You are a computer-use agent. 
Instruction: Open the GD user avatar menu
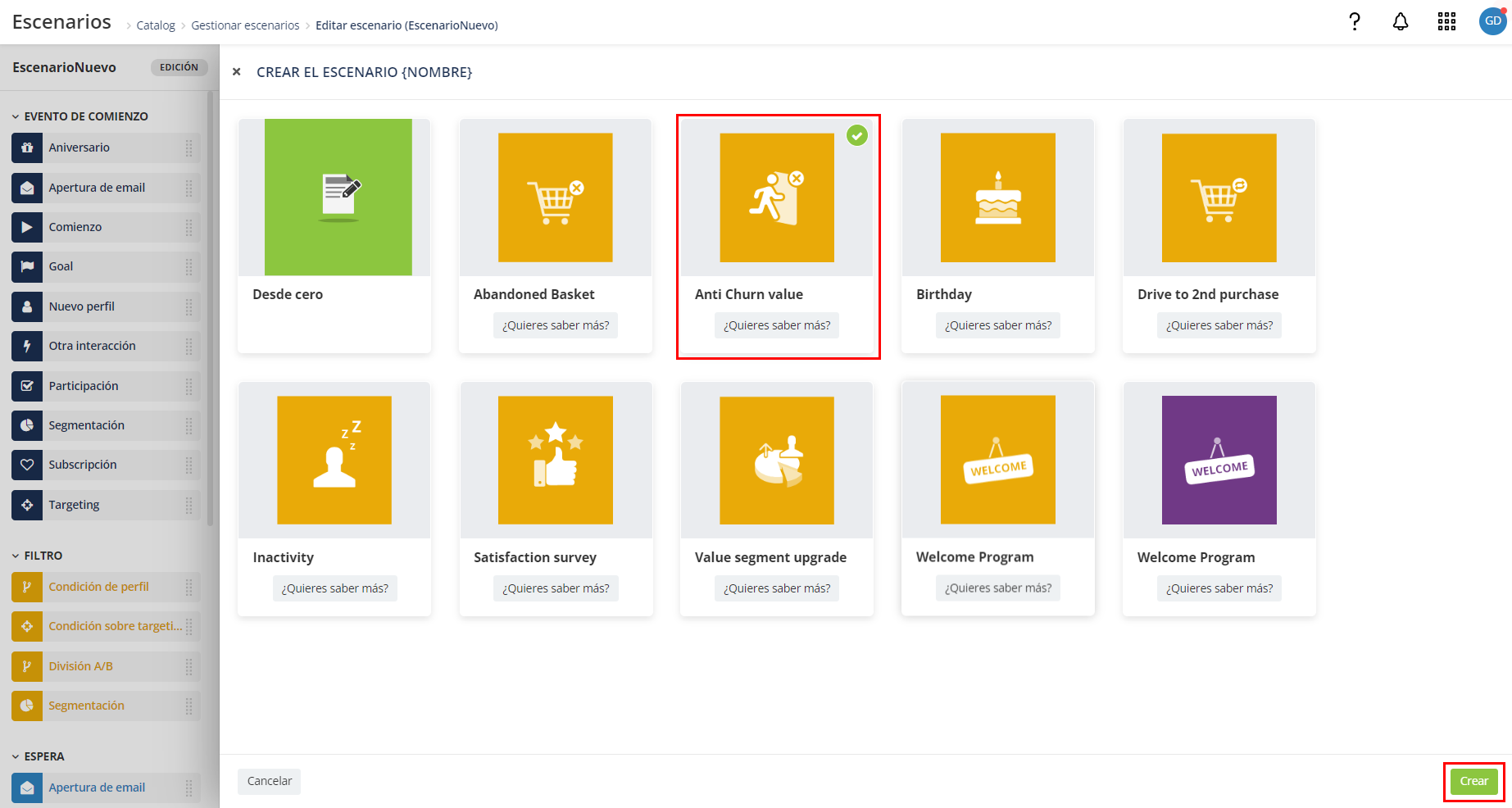1492,21
